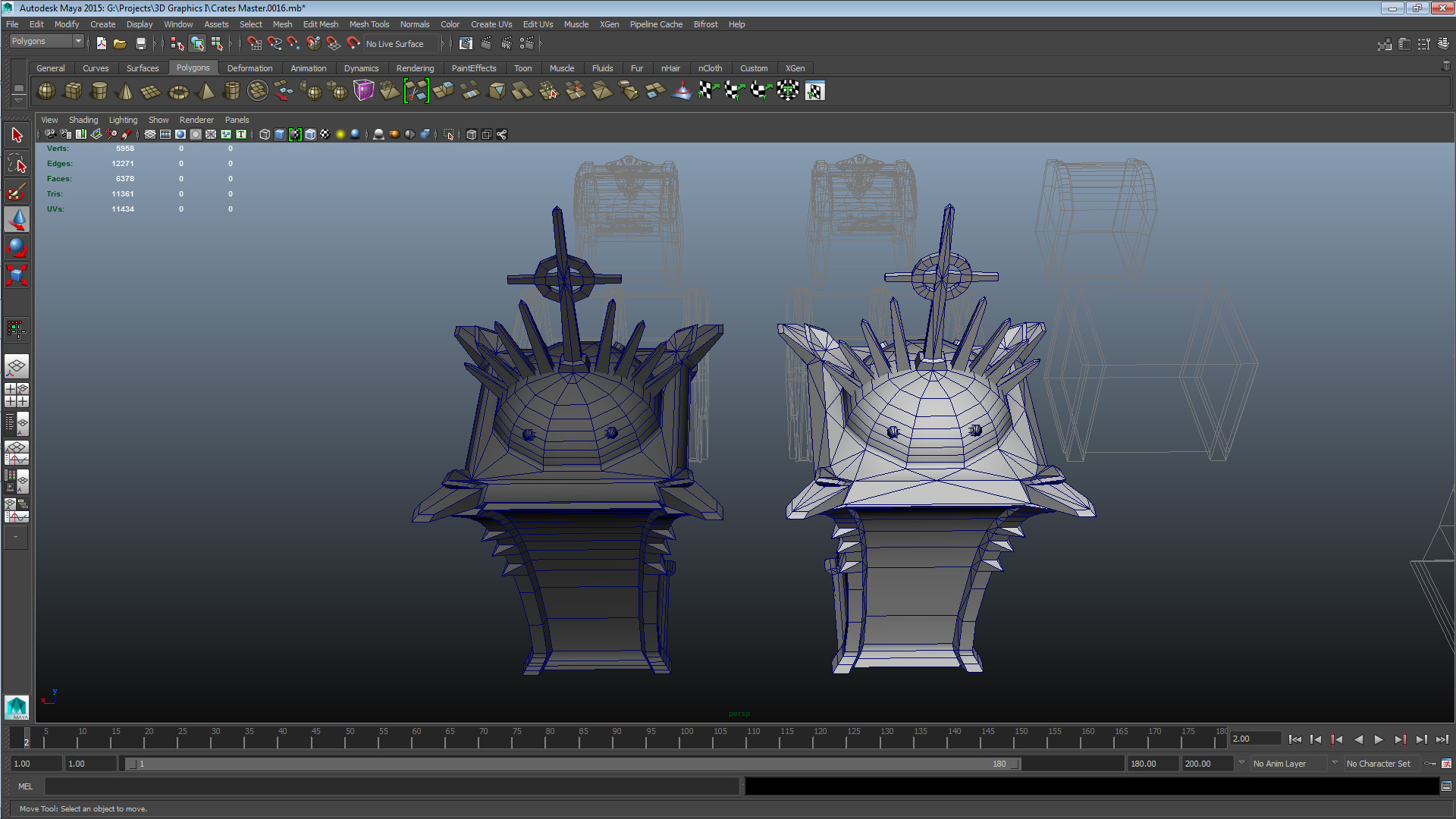
Task: Click the Lasso select tool
Action: tap(17, 163)
